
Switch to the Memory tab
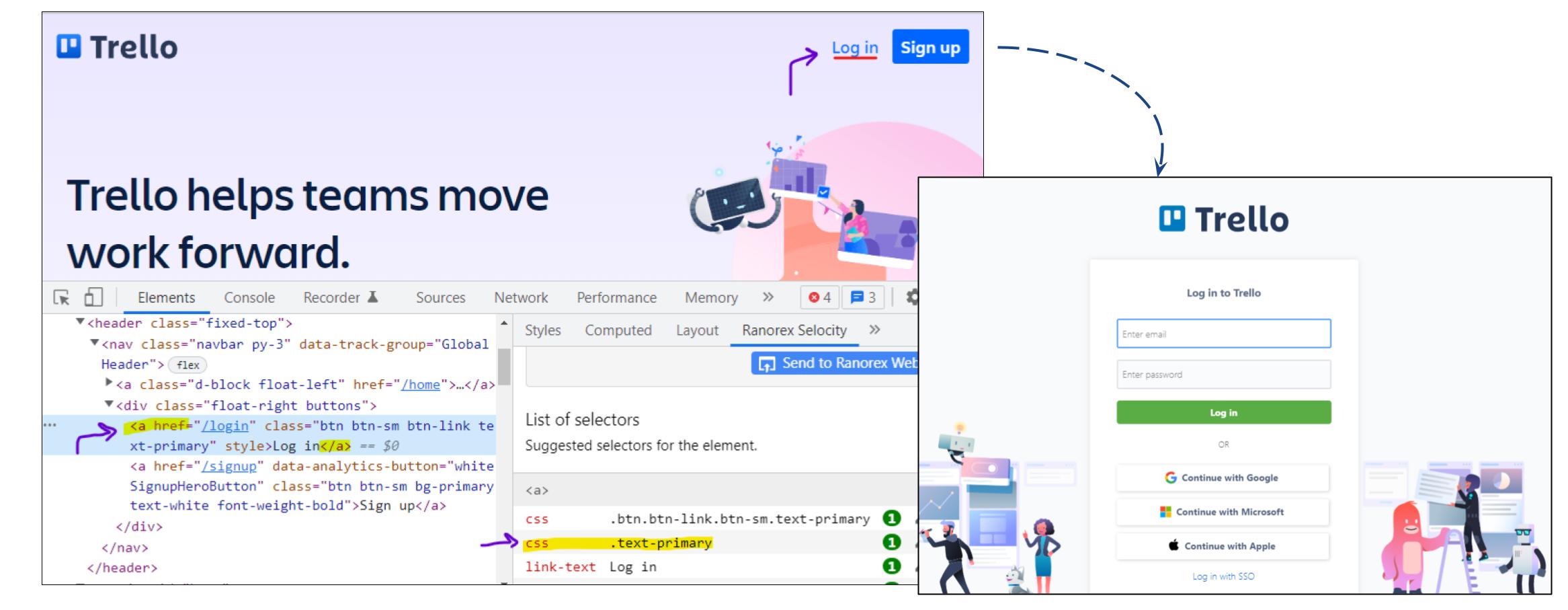[x=711, y=297]
